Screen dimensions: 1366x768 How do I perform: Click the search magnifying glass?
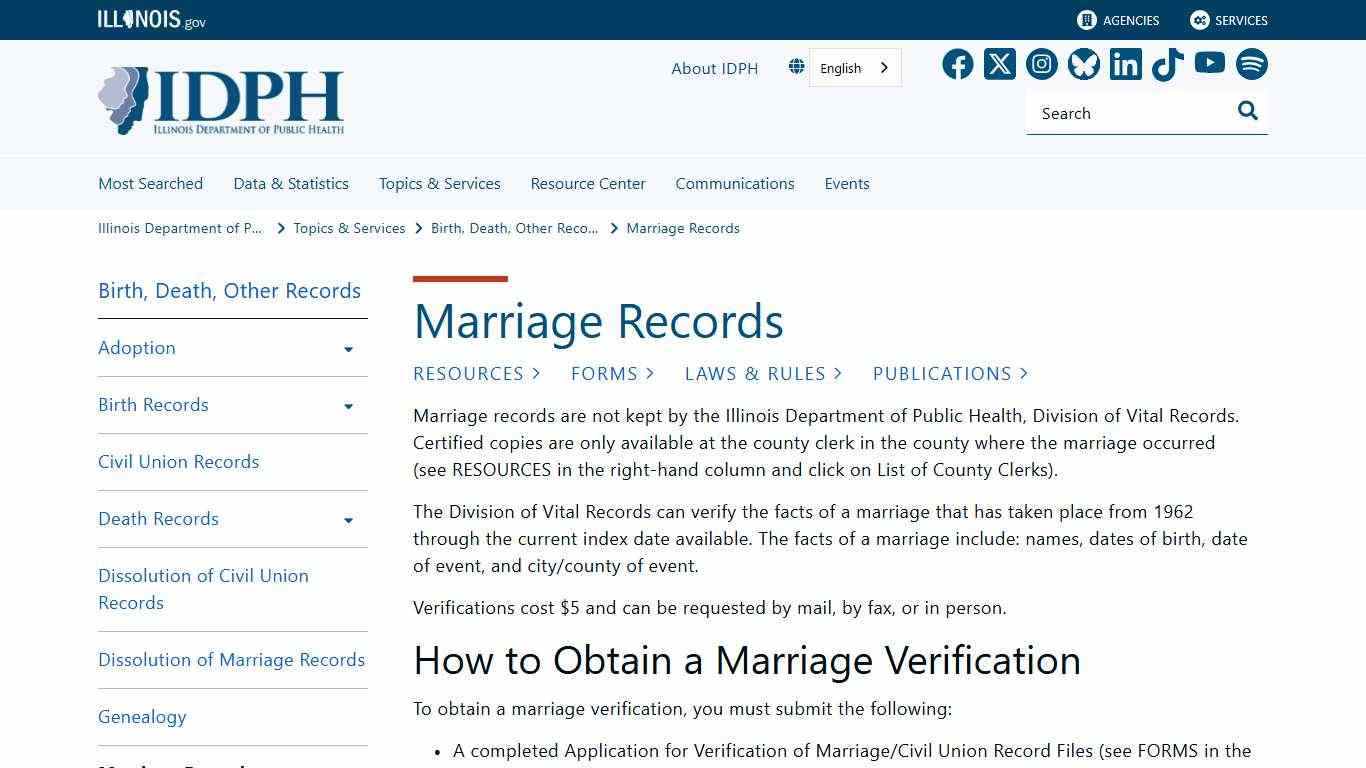click(1247, 111)
